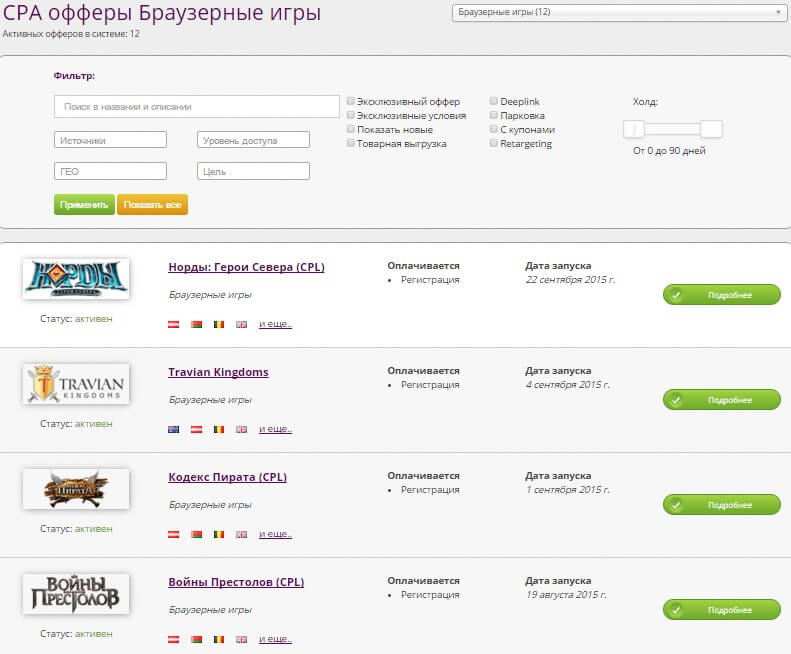
Task: Open the ГЕО filter dropdown
Action: (110, 171)
